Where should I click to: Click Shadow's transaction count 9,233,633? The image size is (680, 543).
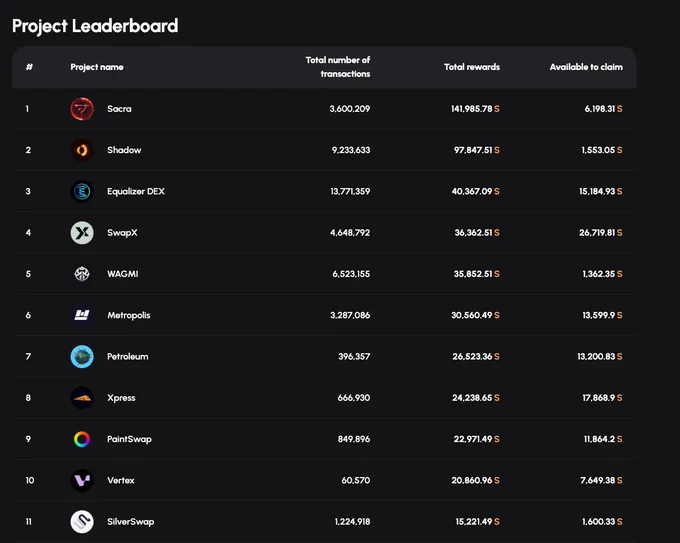[x=351, y=150]
